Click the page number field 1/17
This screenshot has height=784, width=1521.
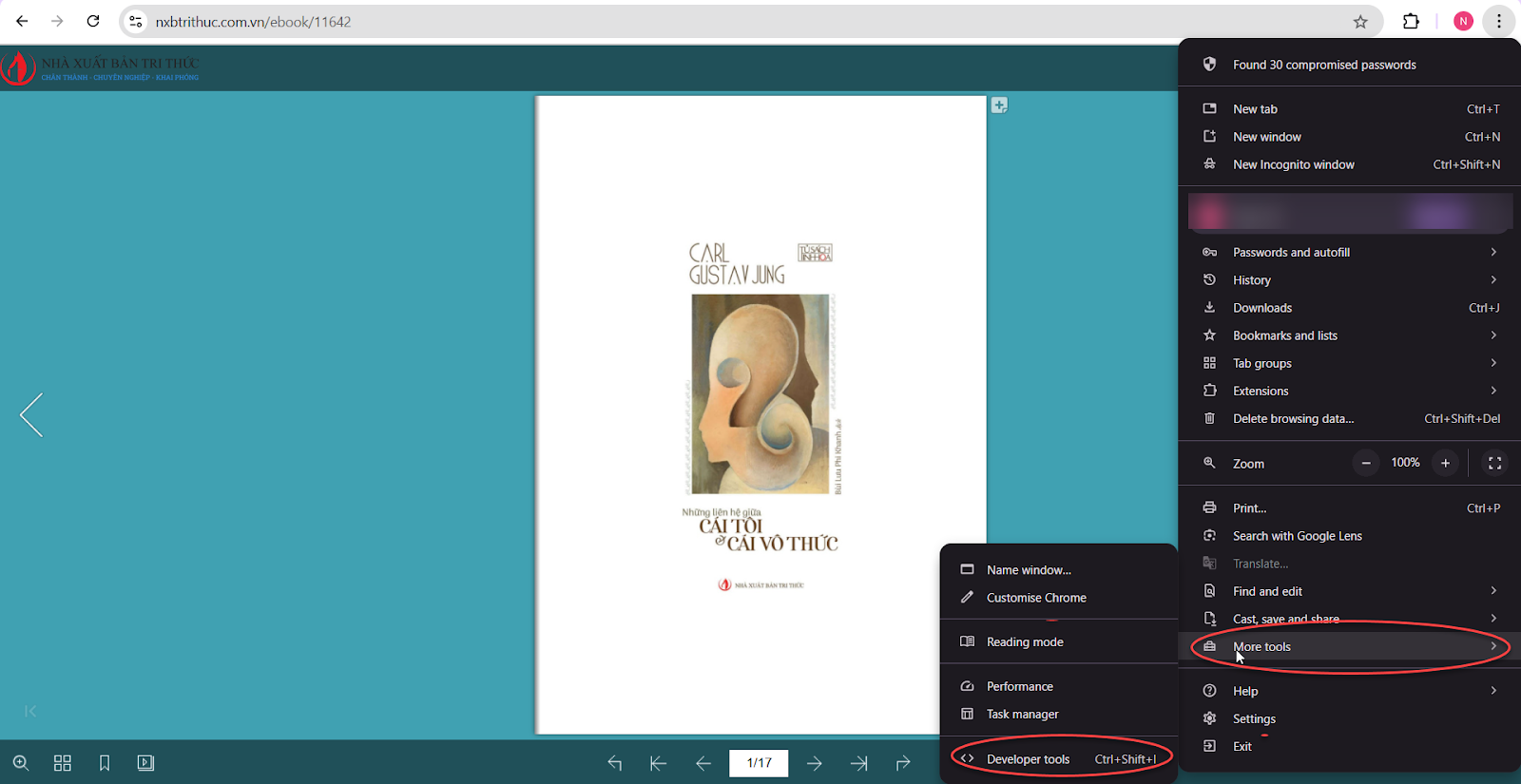pos(759,763)
